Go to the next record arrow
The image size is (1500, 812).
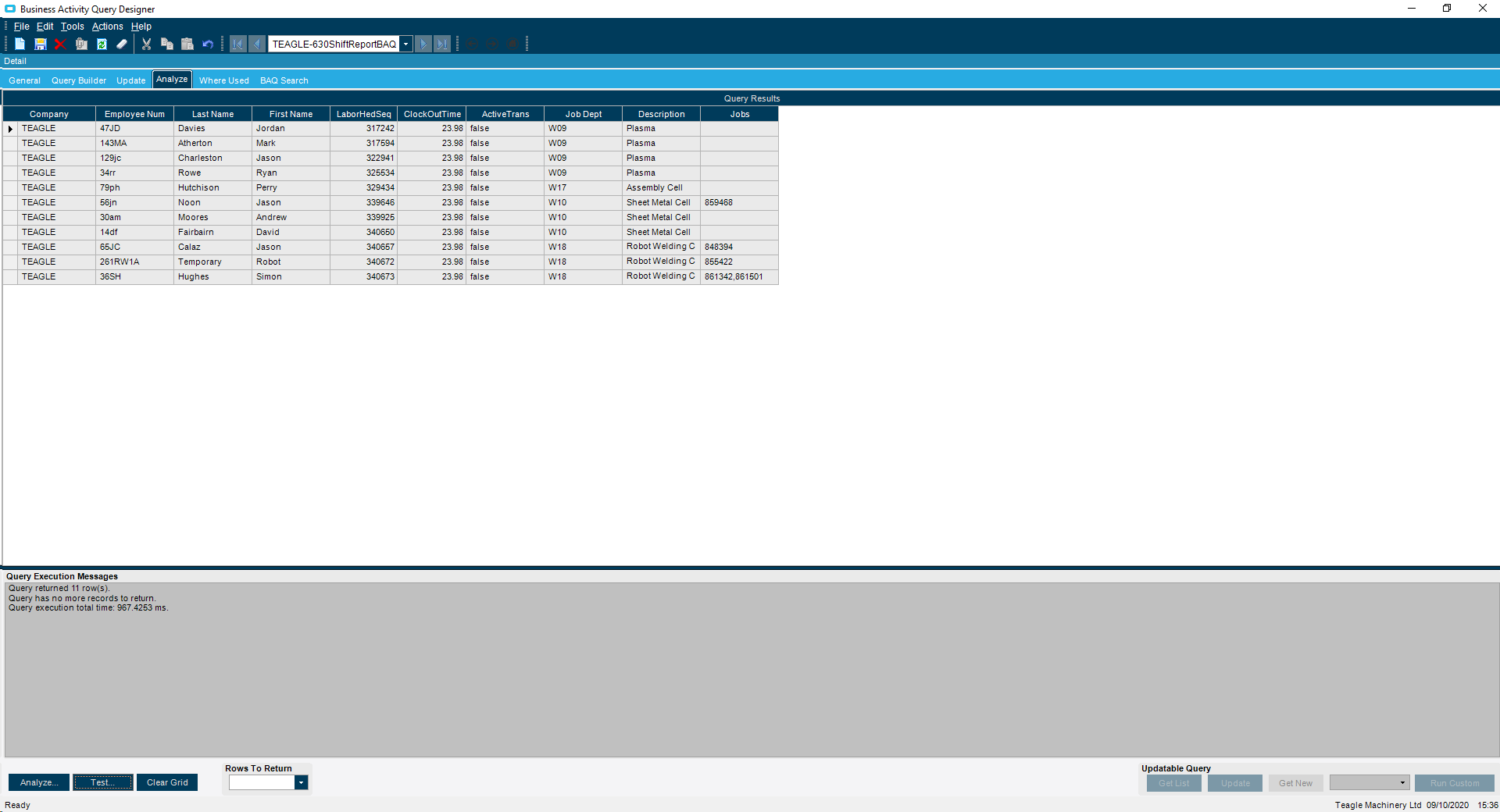[x=423, y=45]
